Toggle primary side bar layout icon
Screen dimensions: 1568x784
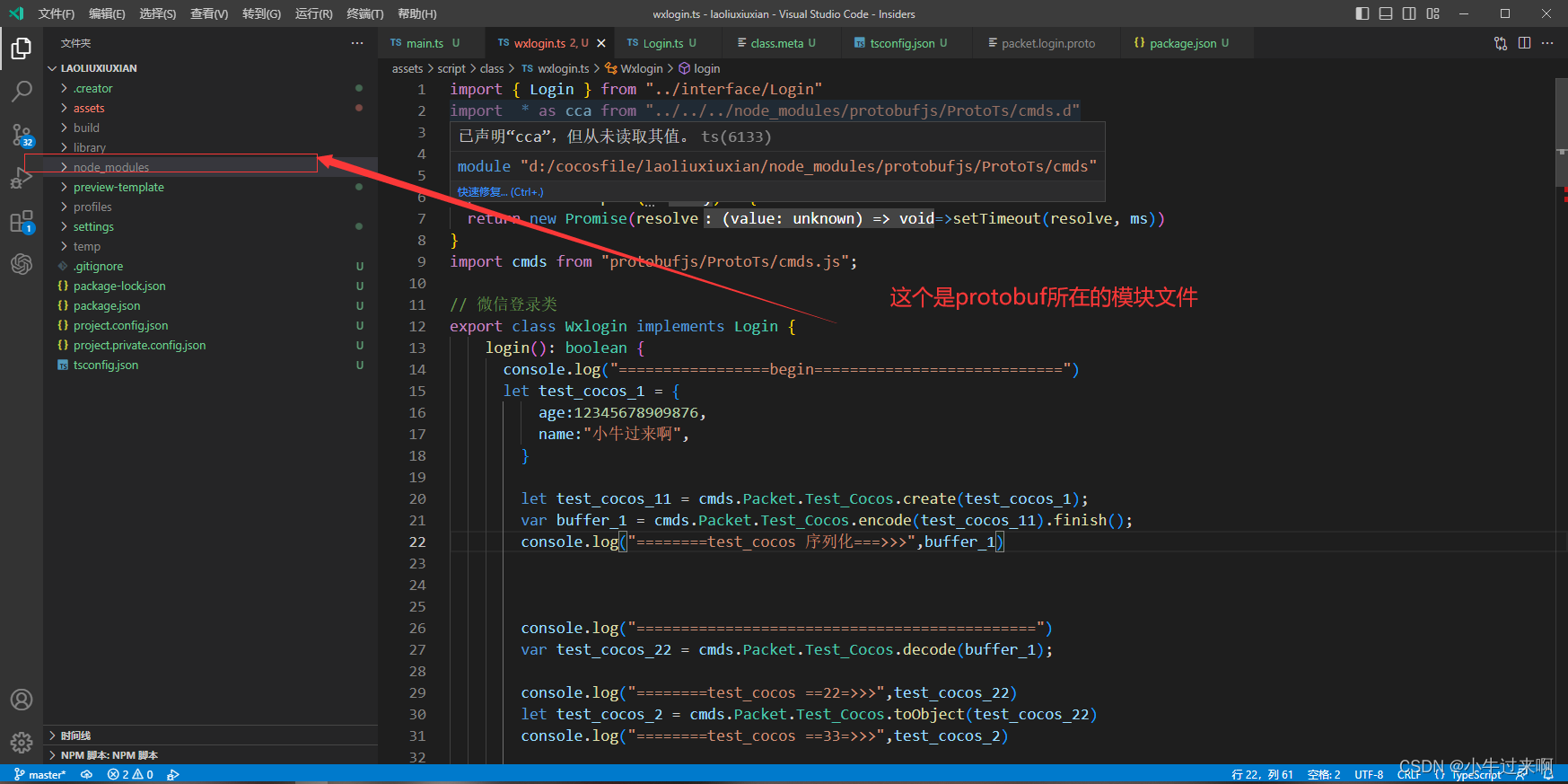1362,13
